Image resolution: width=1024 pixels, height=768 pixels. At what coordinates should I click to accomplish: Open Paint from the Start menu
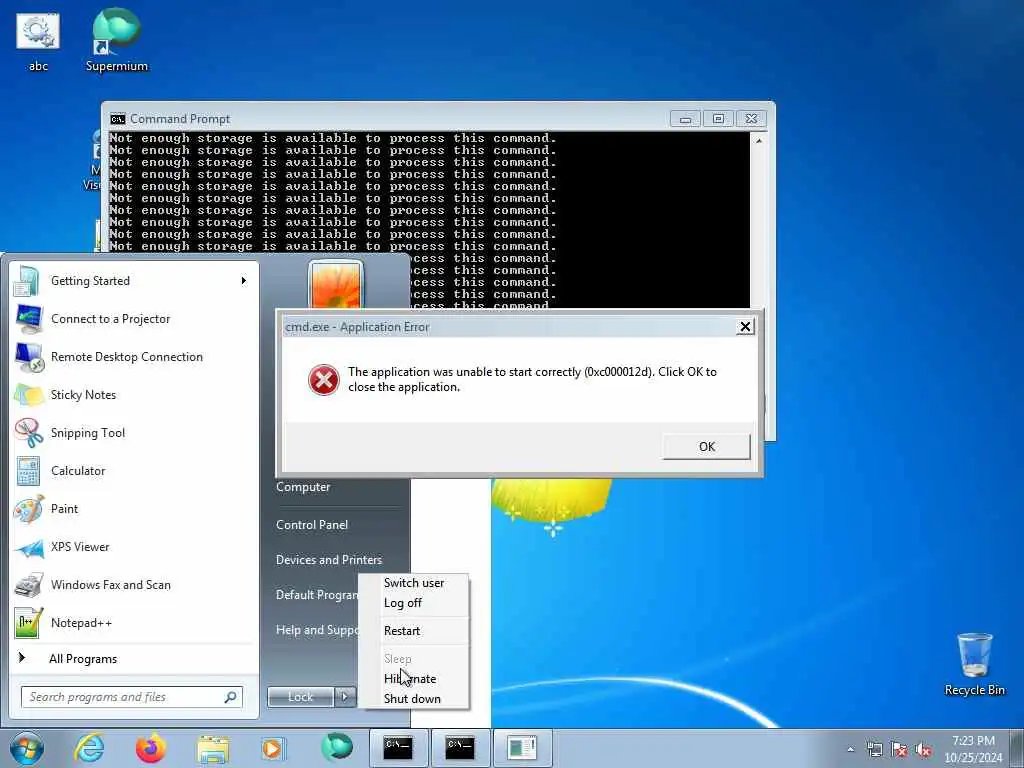135,509
